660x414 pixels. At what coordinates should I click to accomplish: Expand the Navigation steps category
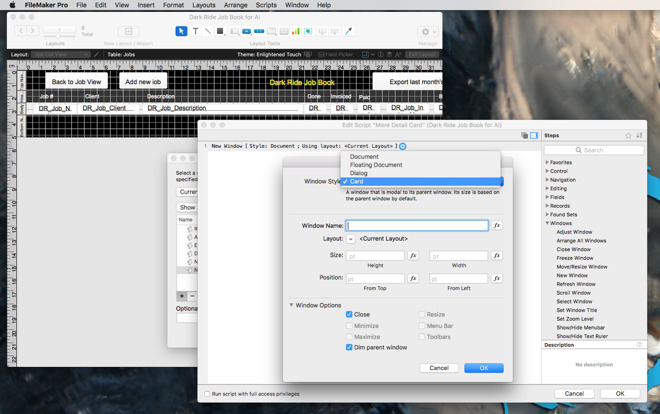pos(547,180)
